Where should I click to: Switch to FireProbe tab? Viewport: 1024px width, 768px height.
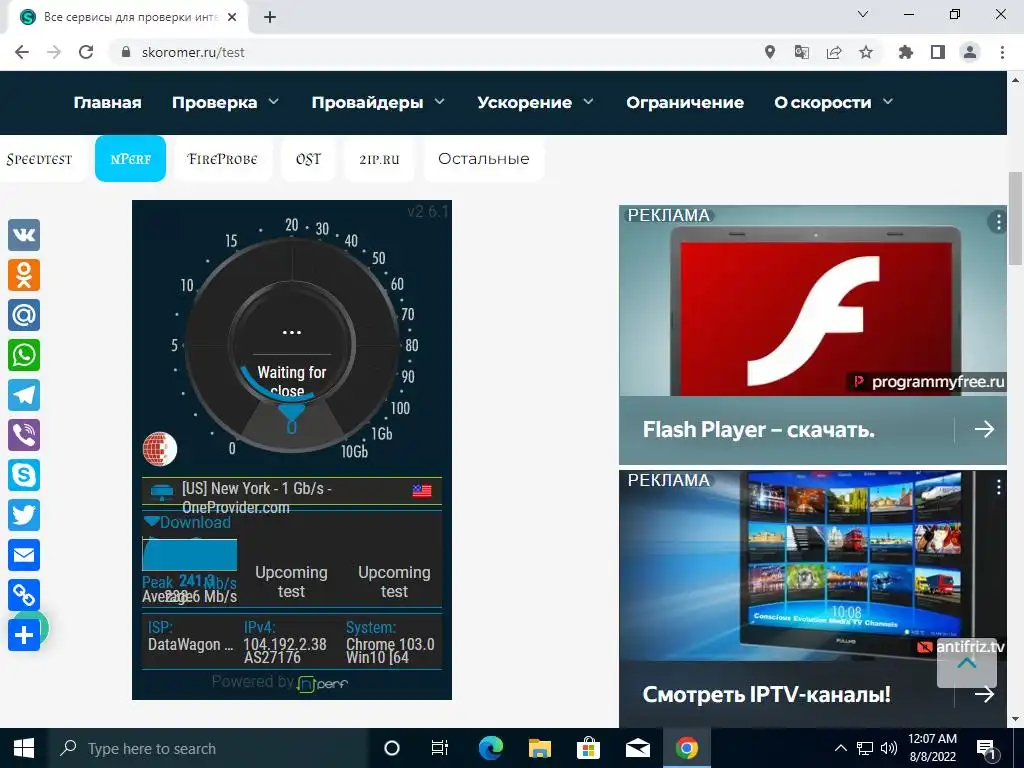(x=222, y=159)
